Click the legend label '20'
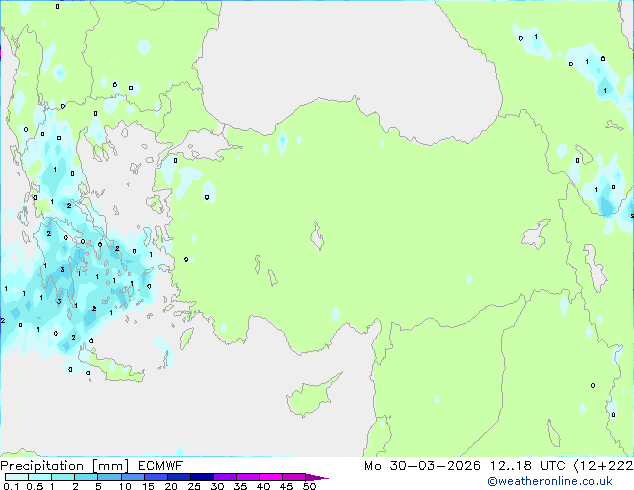 pyautogui.click(x=171, y=486)
